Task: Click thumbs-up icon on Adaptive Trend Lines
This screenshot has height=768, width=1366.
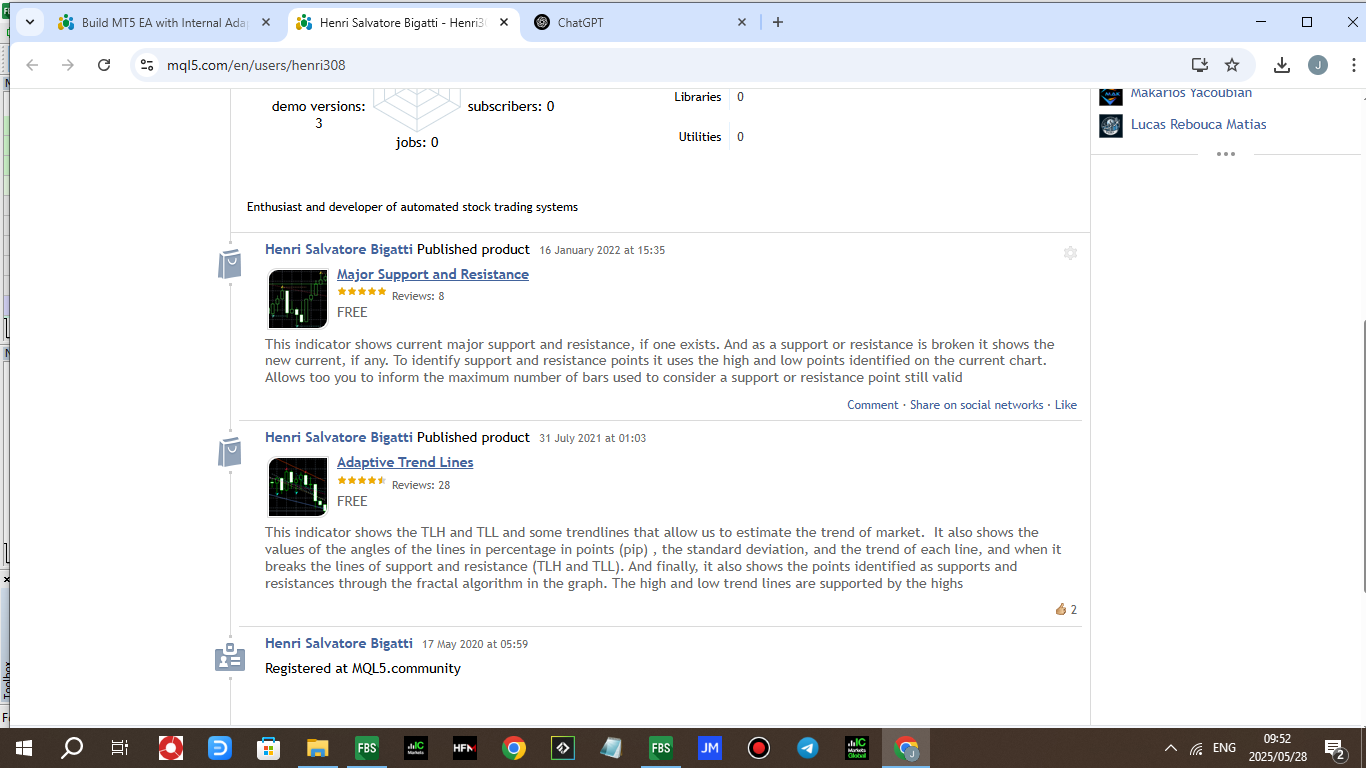Action: 1061,609
